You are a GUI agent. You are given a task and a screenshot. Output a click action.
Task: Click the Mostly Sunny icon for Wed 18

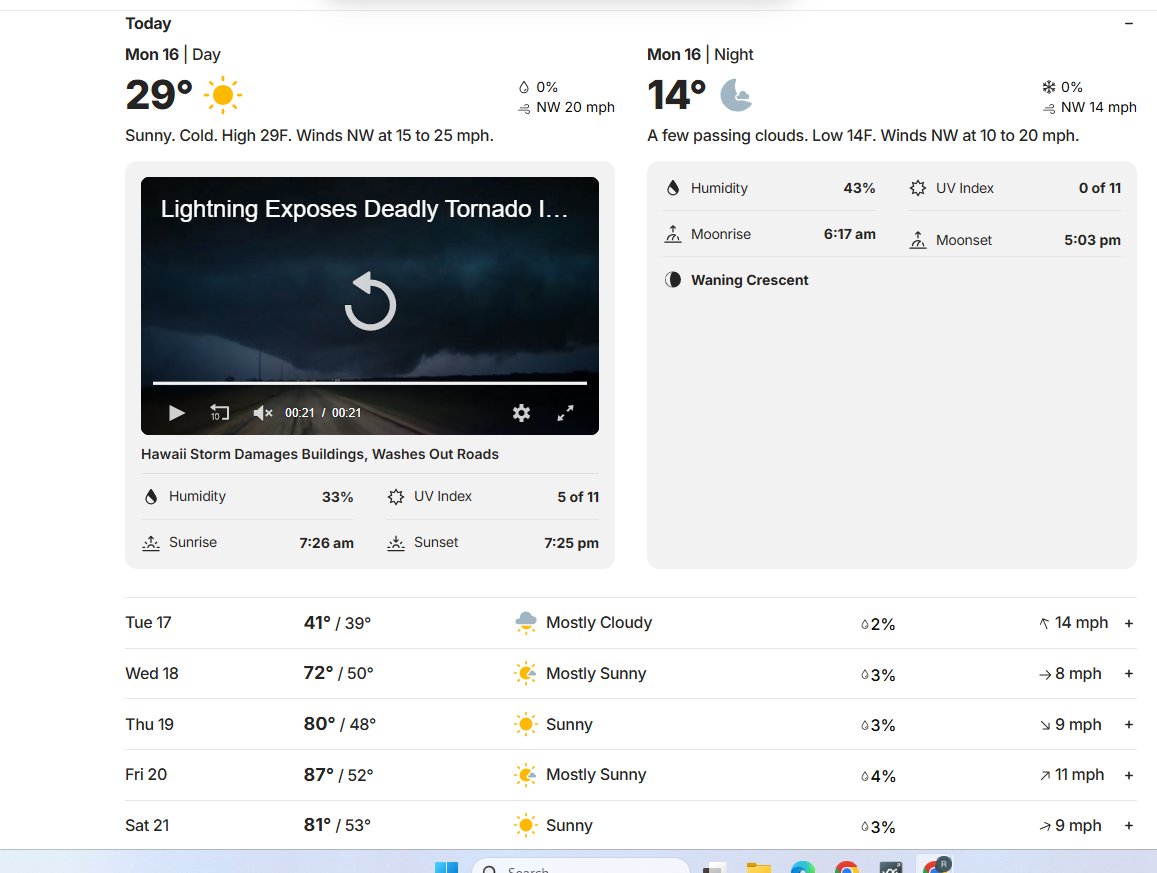pos(525,674)
